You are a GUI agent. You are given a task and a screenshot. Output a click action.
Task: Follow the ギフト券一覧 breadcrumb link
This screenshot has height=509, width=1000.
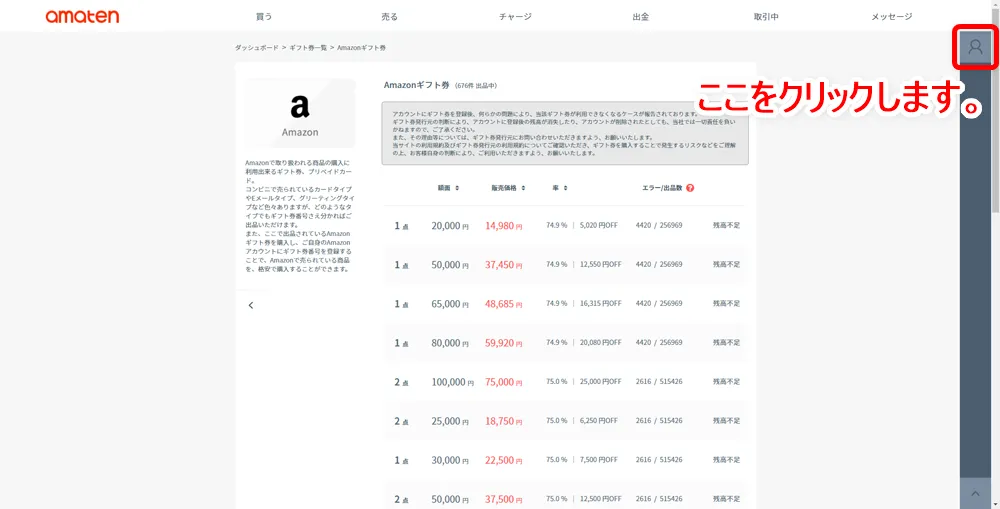[308, 48]
